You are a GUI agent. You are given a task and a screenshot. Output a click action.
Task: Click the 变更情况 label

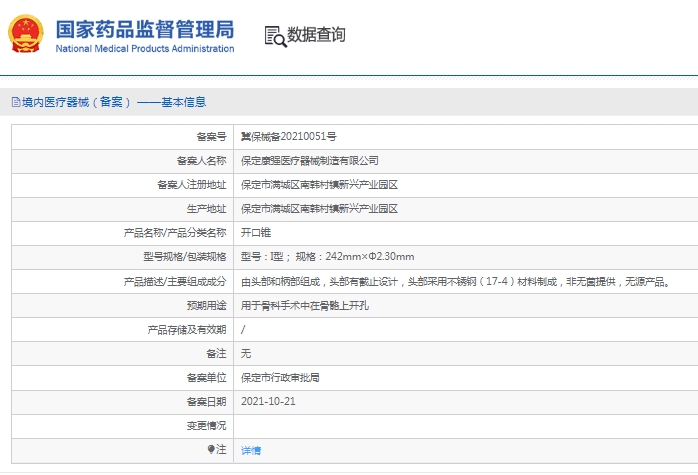pos(207,426)
